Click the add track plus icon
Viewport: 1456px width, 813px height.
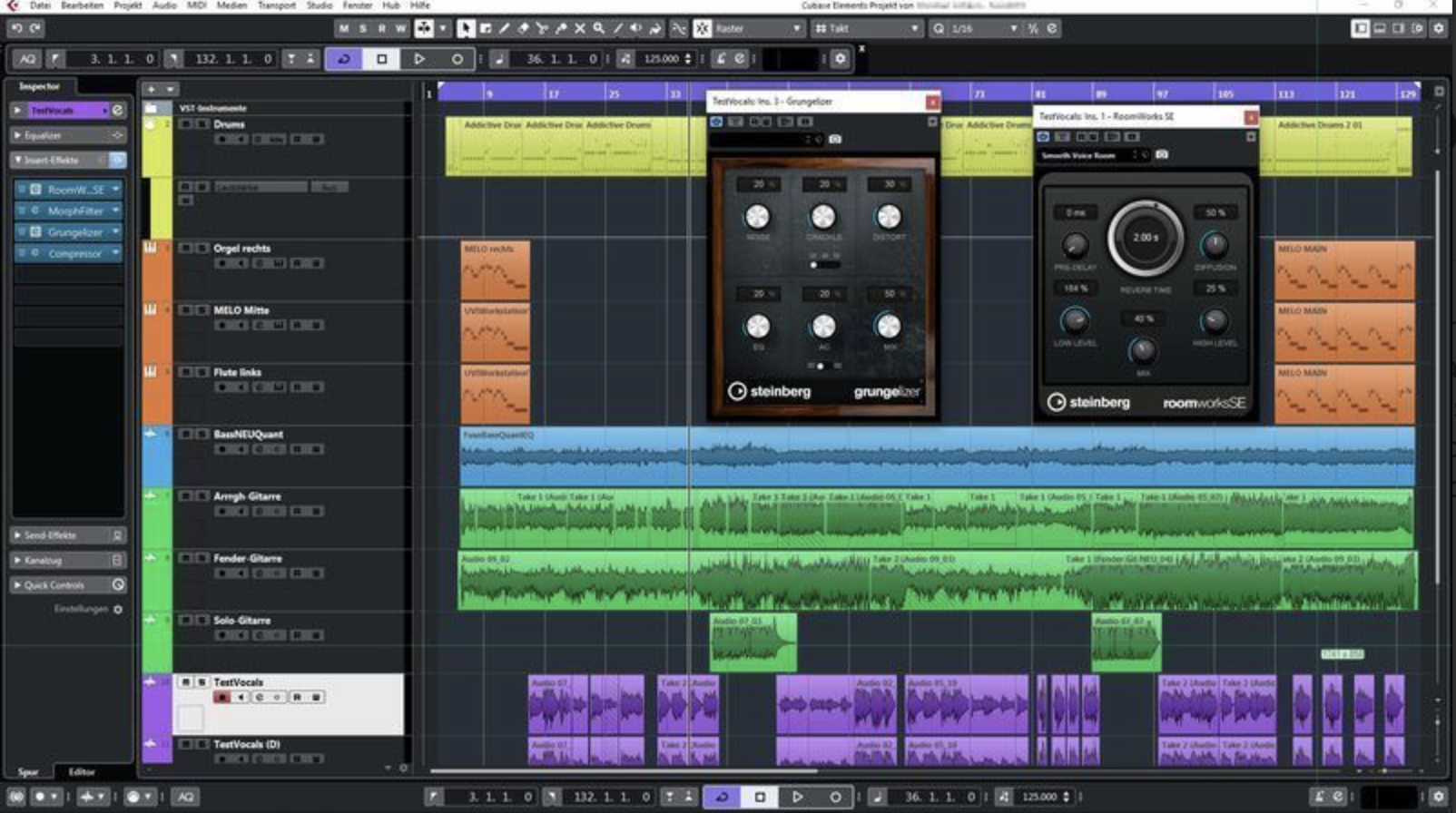pos(152,89)
